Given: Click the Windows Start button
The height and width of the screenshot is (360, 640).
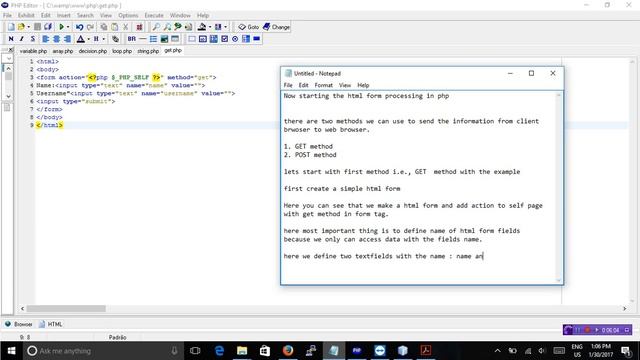Looking at the screenshot, I should 11,351.
